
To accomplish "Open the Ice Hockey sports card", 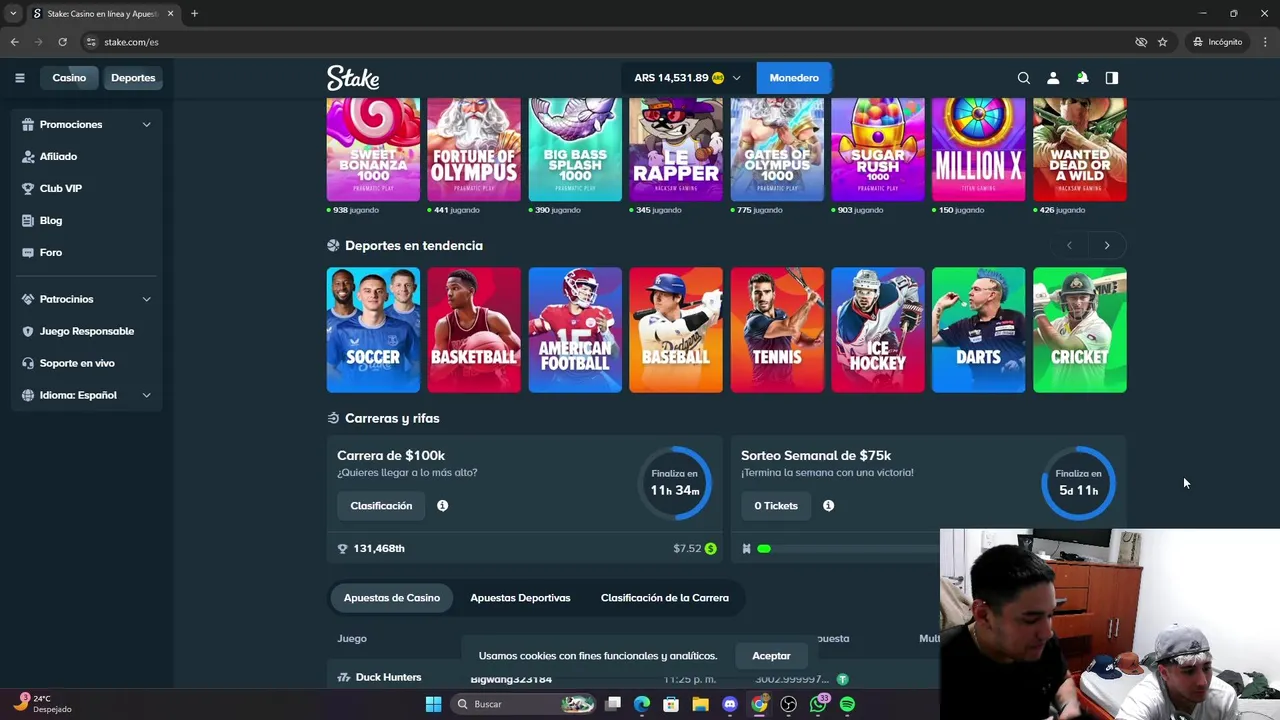I will click(x=878, y=330).
